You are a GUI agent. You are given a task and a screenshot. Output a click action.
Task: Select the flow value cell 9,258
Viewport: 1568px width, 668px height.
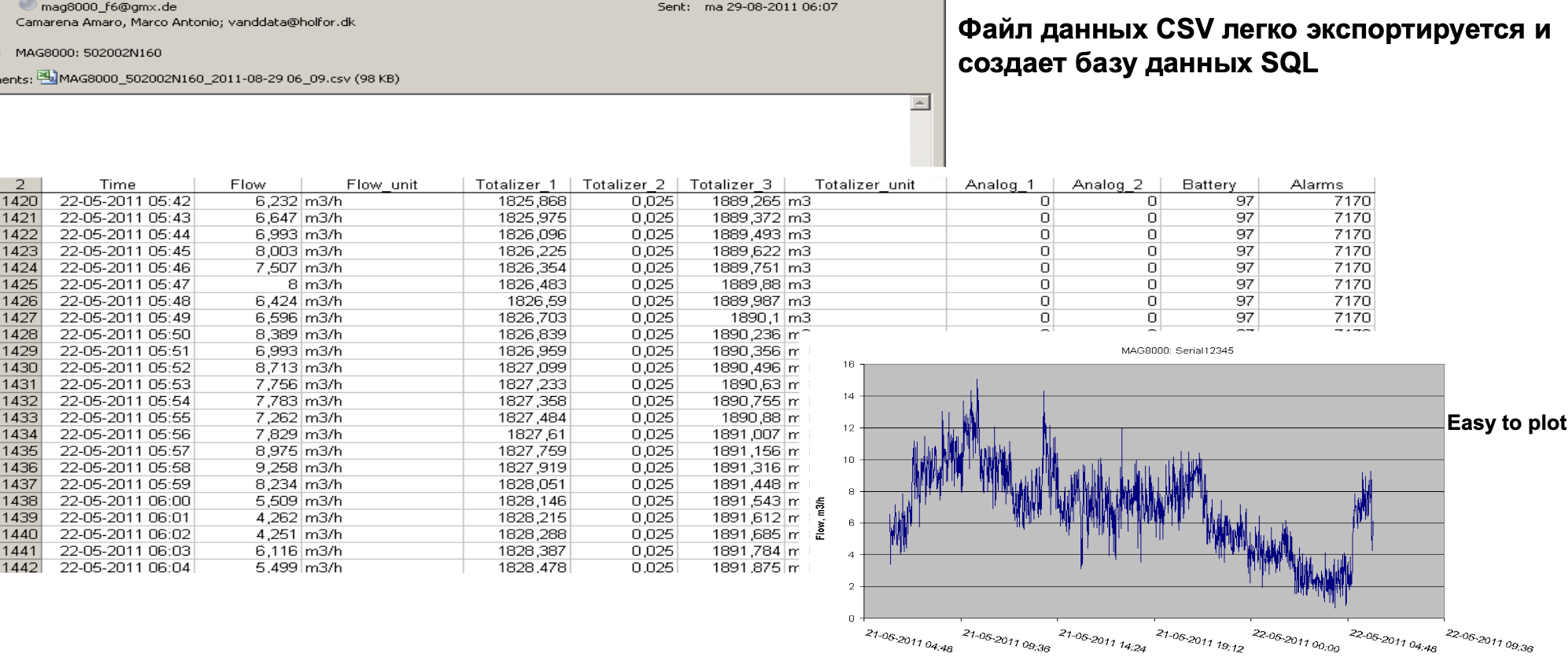point(276,468)
